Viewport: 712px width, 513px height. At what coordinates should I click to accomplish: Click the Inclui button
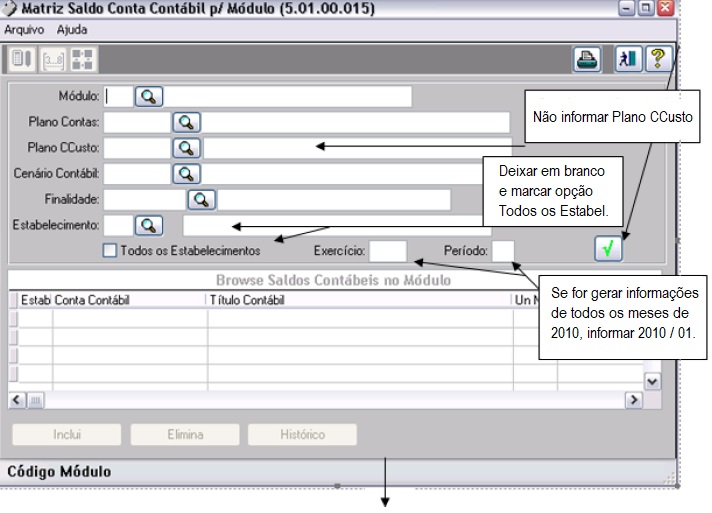coord(67,434)
